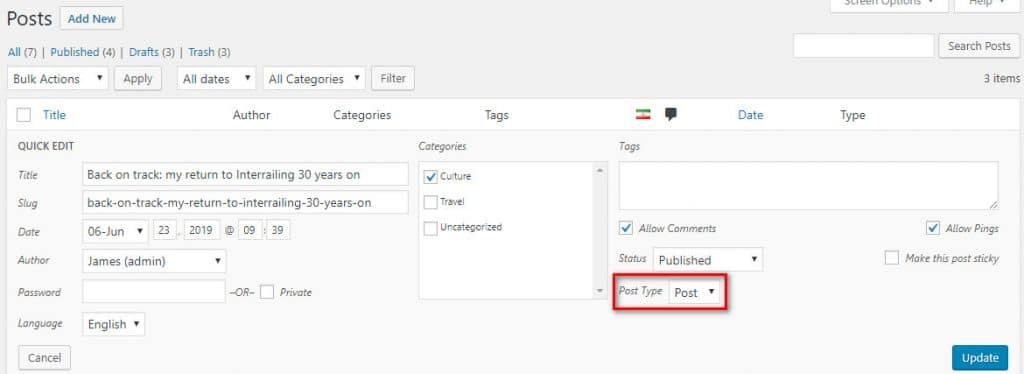Image resolution: width=1024 pixels, height=374 pixels.
Task: Click the Tags column header
Action: pyautogui.click(x=497, y=115)
